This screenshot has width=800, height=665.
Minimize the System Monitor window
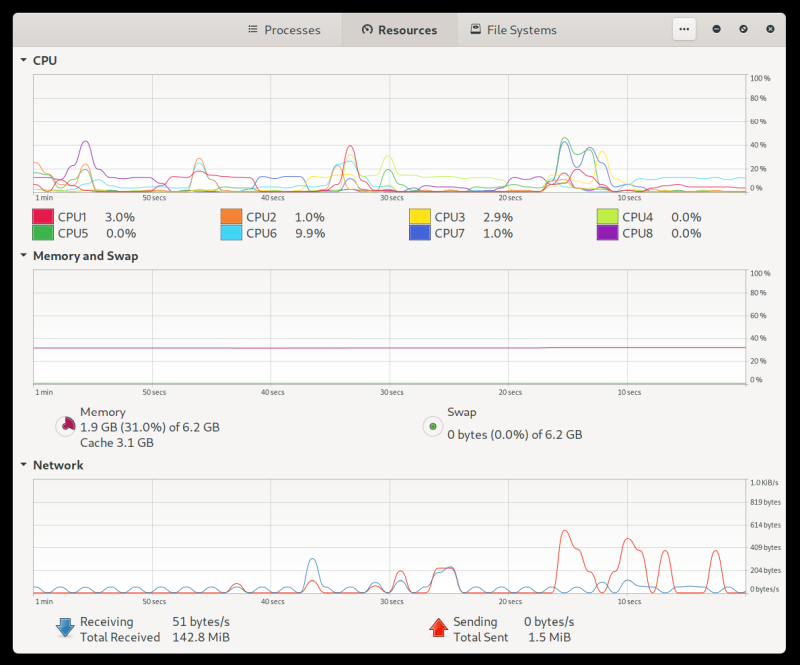click(x=717, y=29)
